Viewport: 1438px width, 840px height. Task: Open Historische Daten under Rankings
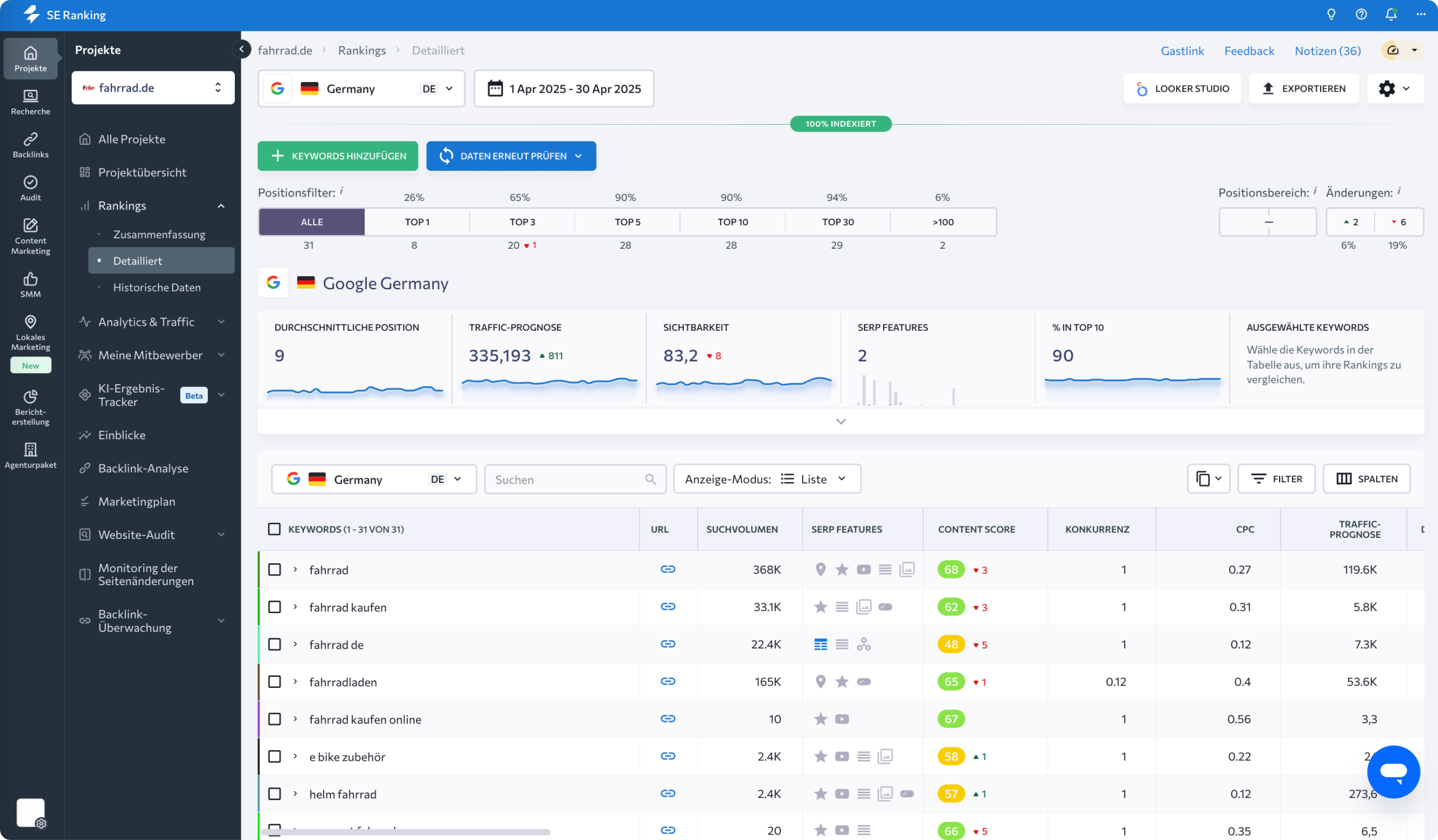tap(157, 287)
